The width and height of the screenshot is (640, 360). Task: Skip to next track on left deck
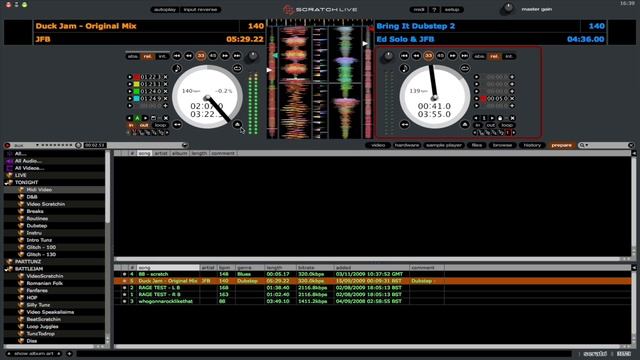[x=237, y=56]
